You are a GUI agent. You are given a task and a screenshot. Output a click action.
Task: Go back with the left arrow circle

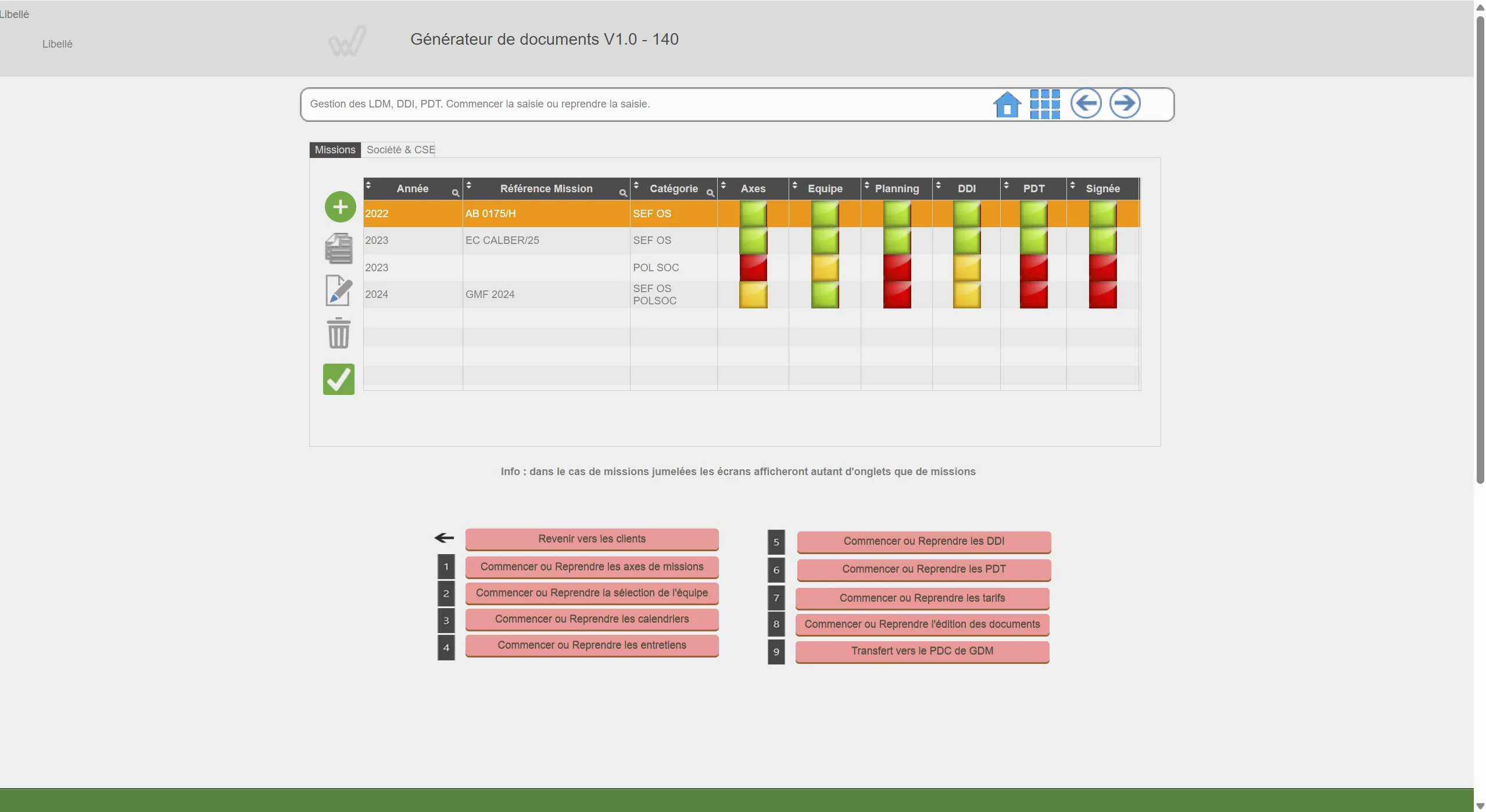click(1086, 103)
